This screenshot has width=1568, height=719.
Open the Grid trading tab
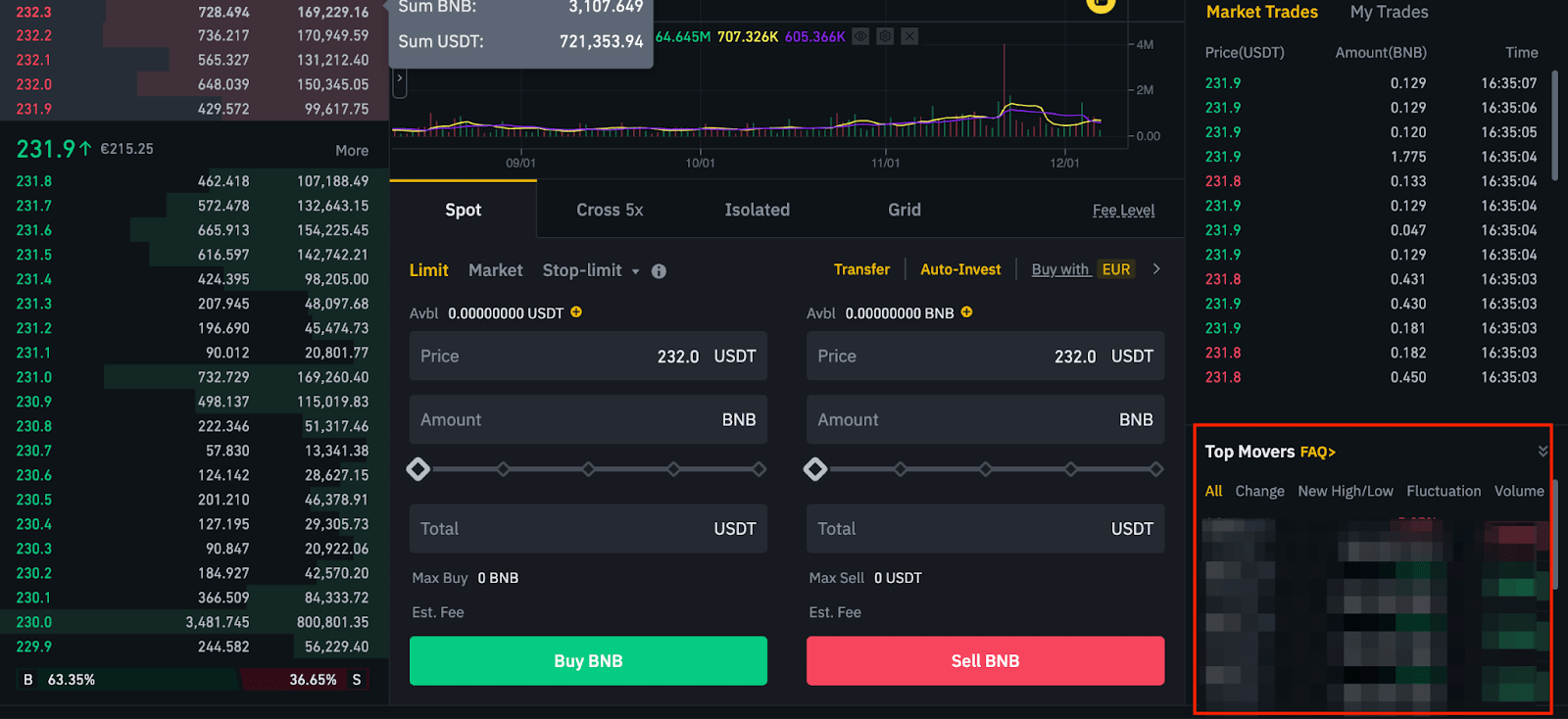[x=905, y=210]
